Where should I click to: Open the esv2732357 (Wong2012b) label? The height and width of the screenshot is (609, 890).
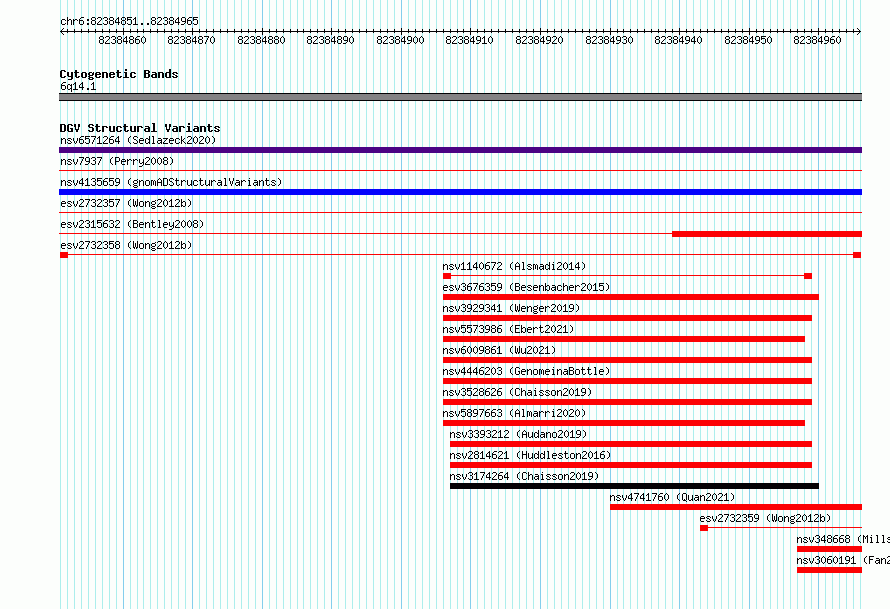click(126, 203)
